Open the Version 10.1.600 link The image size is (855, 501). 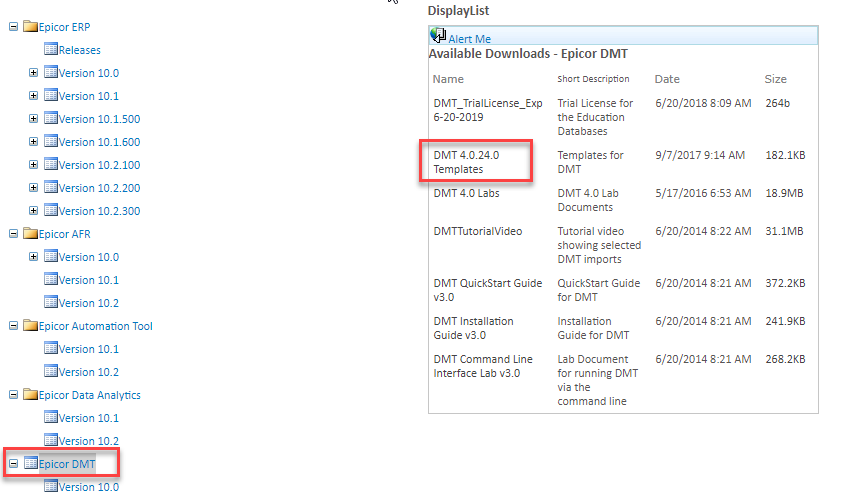[100, 142]
